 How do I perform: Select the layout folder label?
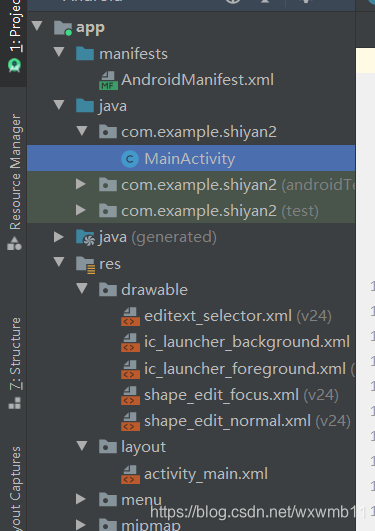[x=144, y=447]
